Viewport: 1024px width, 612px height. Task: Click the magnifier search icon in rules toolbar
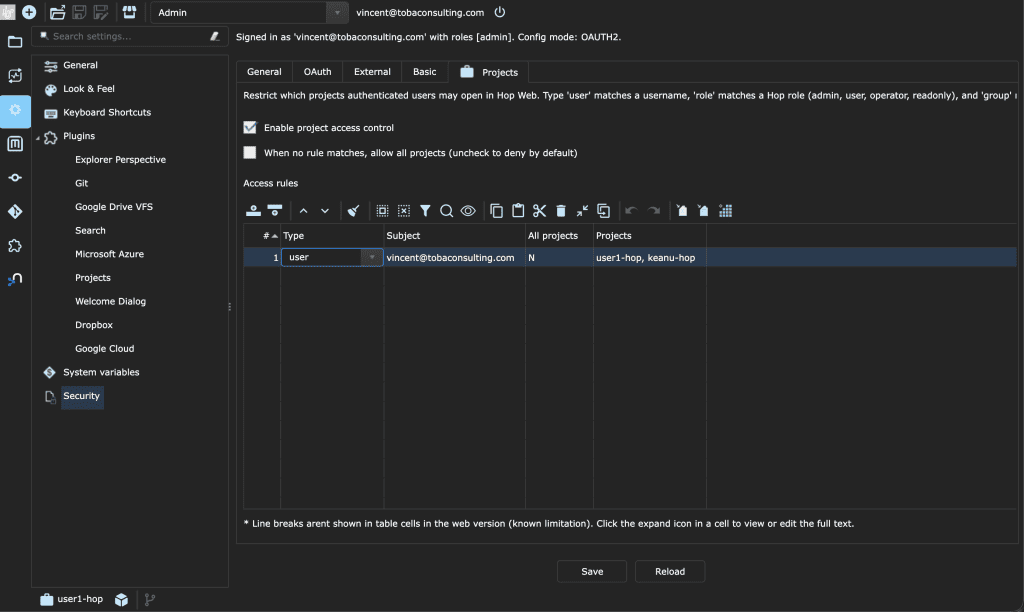click(x=446, y=210)
